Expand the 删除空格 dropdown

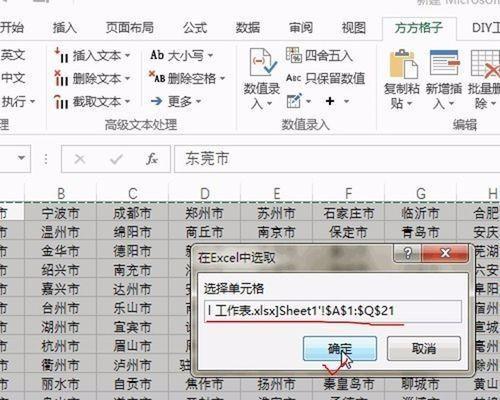[x=222, y=79]
